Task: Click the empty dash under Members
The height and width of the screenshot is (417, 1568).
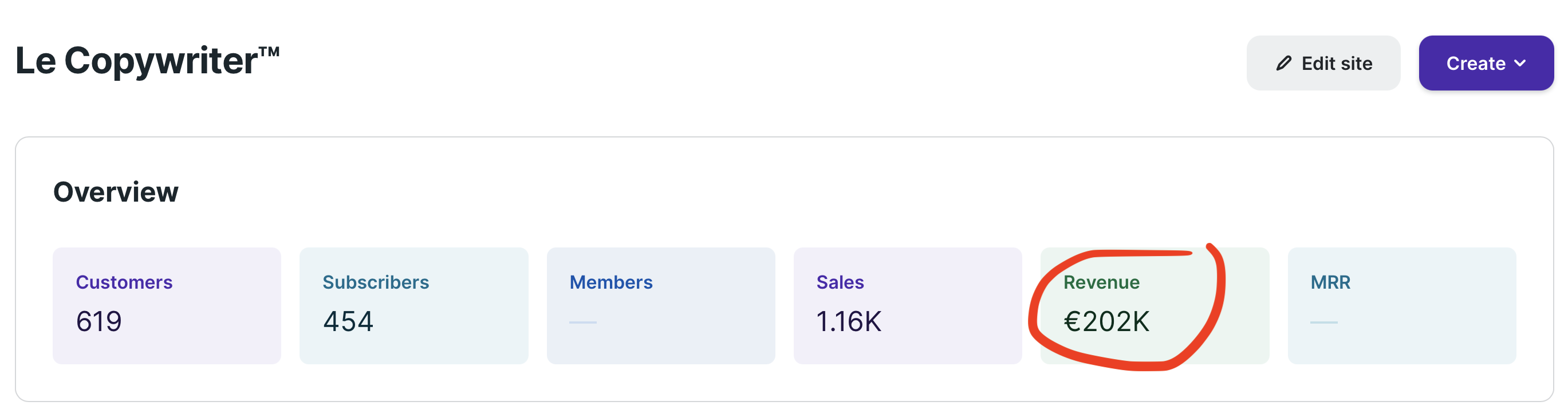Action: (582, 322)
